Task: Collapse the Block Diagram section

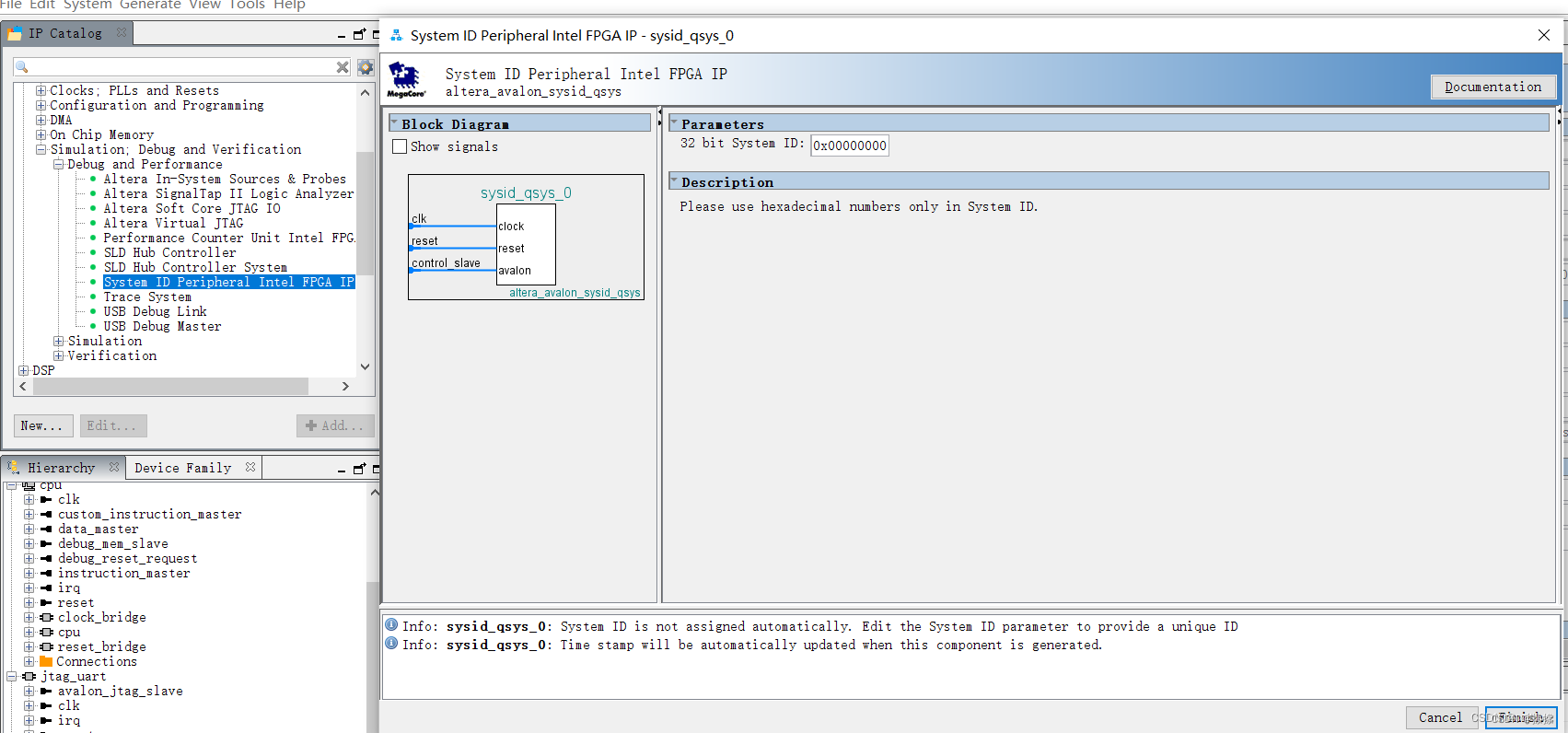Action: click(x=394, y=122)
